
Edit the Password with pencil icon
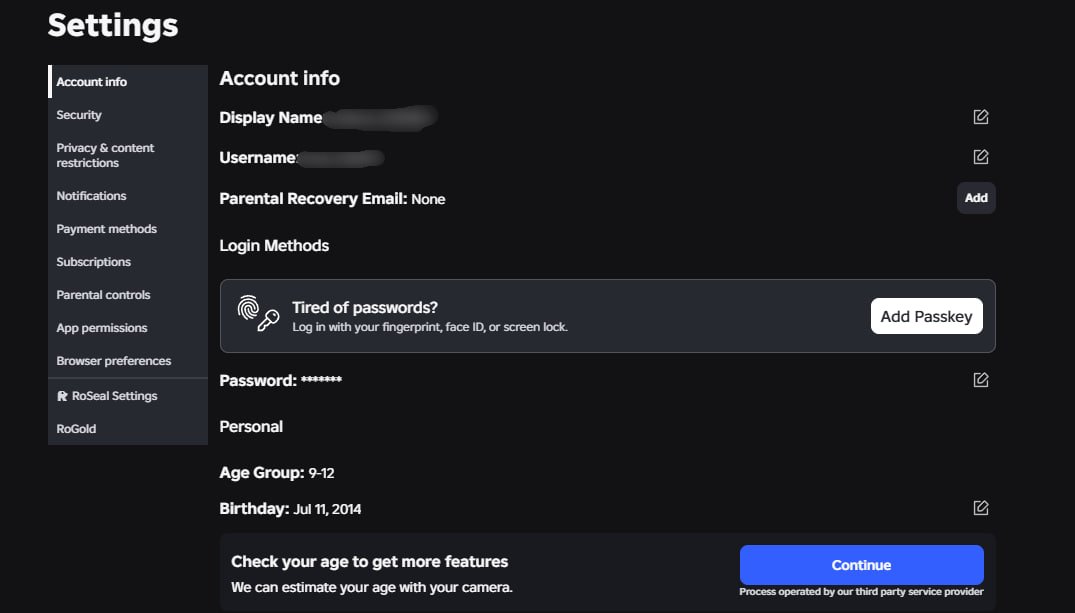point(980,380)
